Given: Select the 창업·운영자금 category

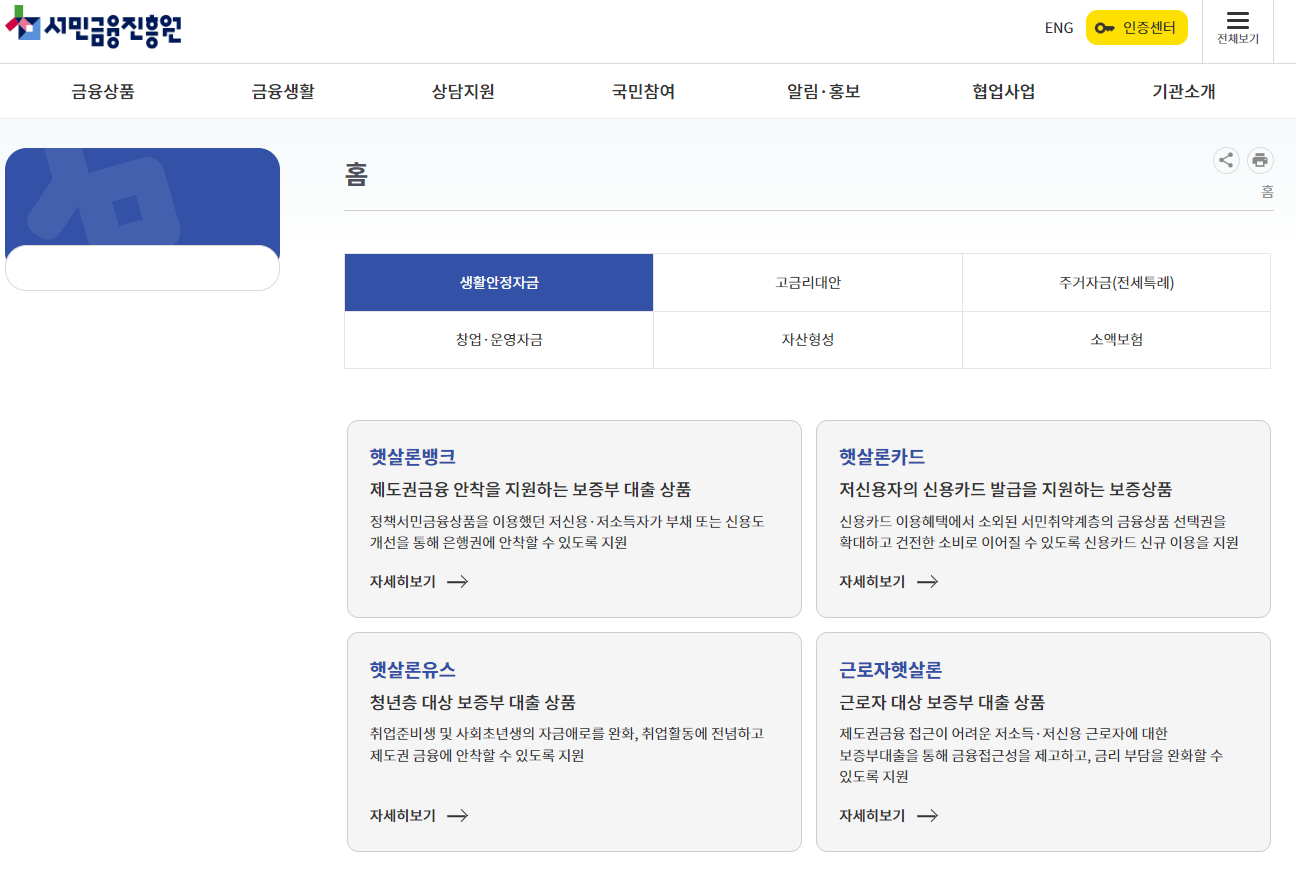Looking at the screenshot, I should (498, 340).
